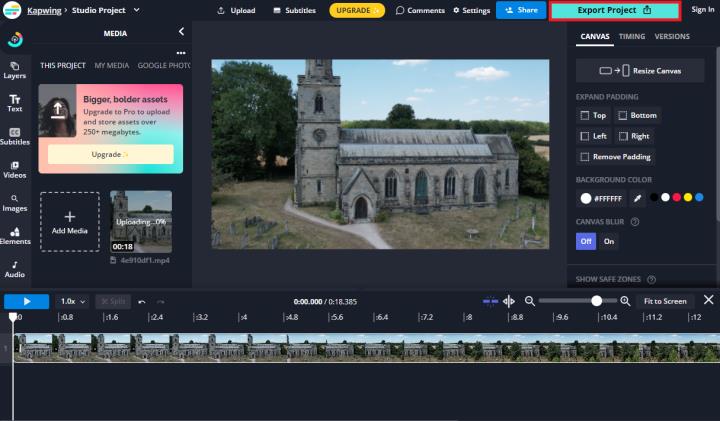Viewport: 720px width, 421px height.
Task: Select the church video clip in timeline
Action: [x=366, y=348]
